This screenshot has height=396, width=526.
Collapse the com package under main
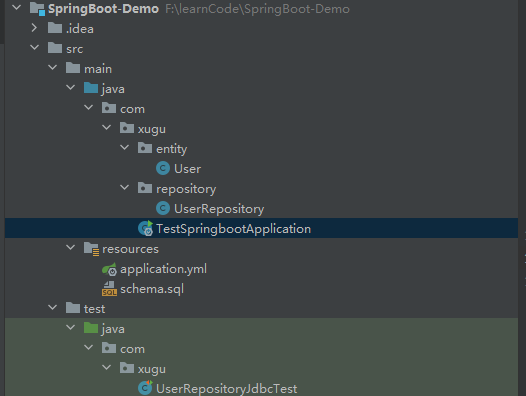tap(88, 107)
